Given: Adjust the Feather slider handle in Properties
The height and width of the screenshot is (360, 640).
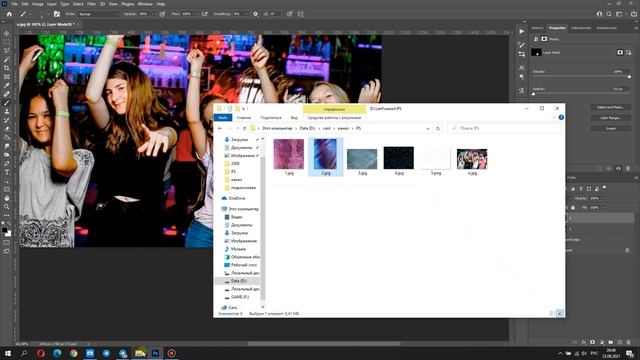Looking at the screenshot, I should (x=533, y=93).
